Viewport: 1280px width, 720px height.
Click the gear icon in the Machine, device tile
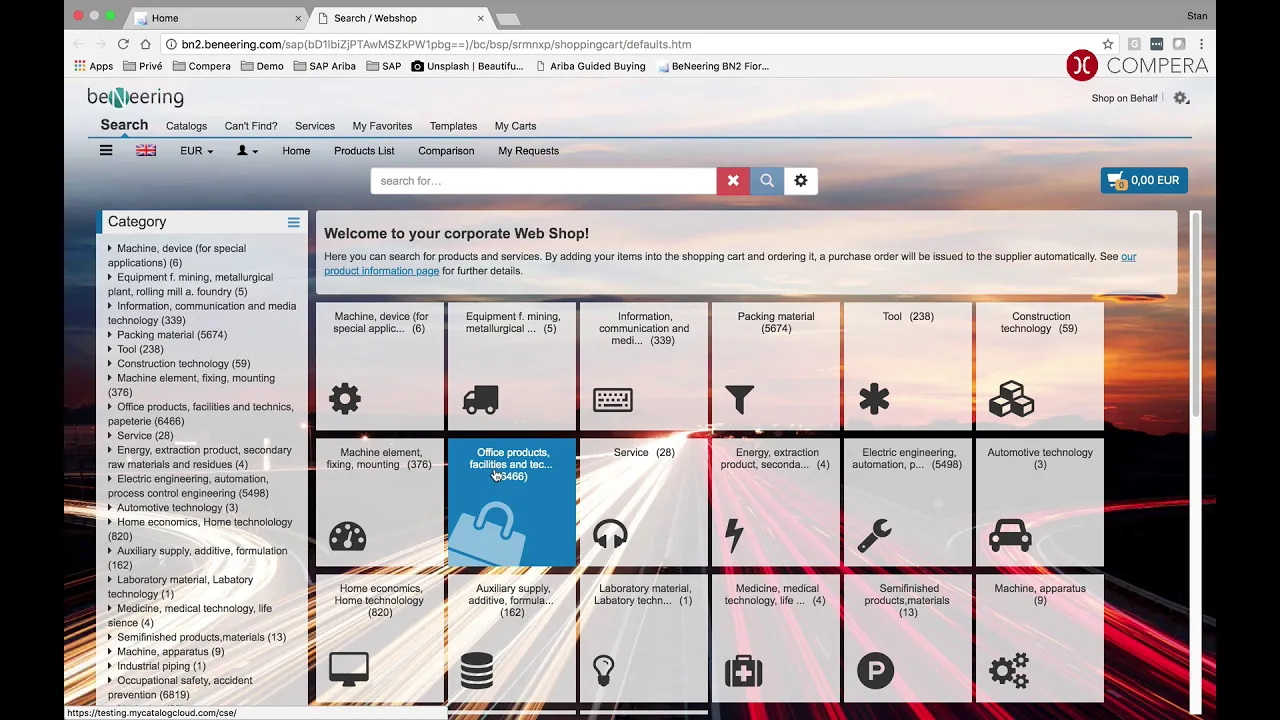[345, 399]
